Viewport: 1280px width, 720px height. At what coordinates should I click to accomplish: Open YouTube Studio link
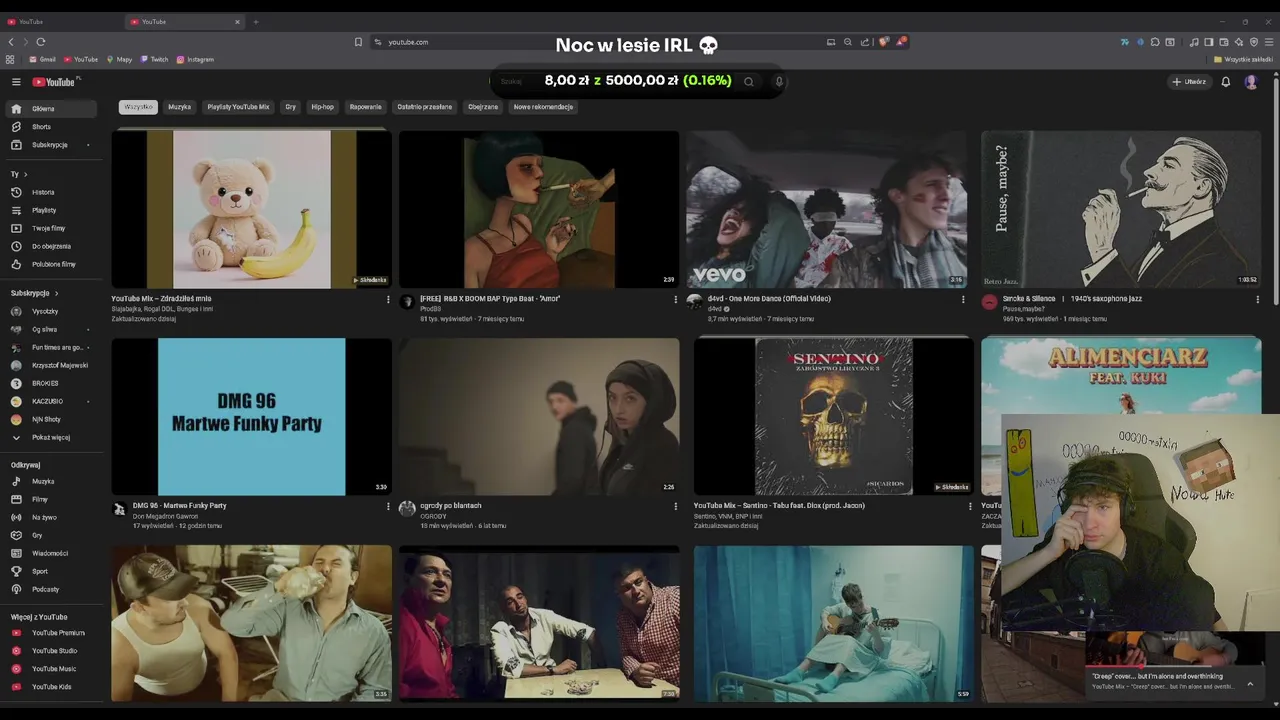pos(52,651)
